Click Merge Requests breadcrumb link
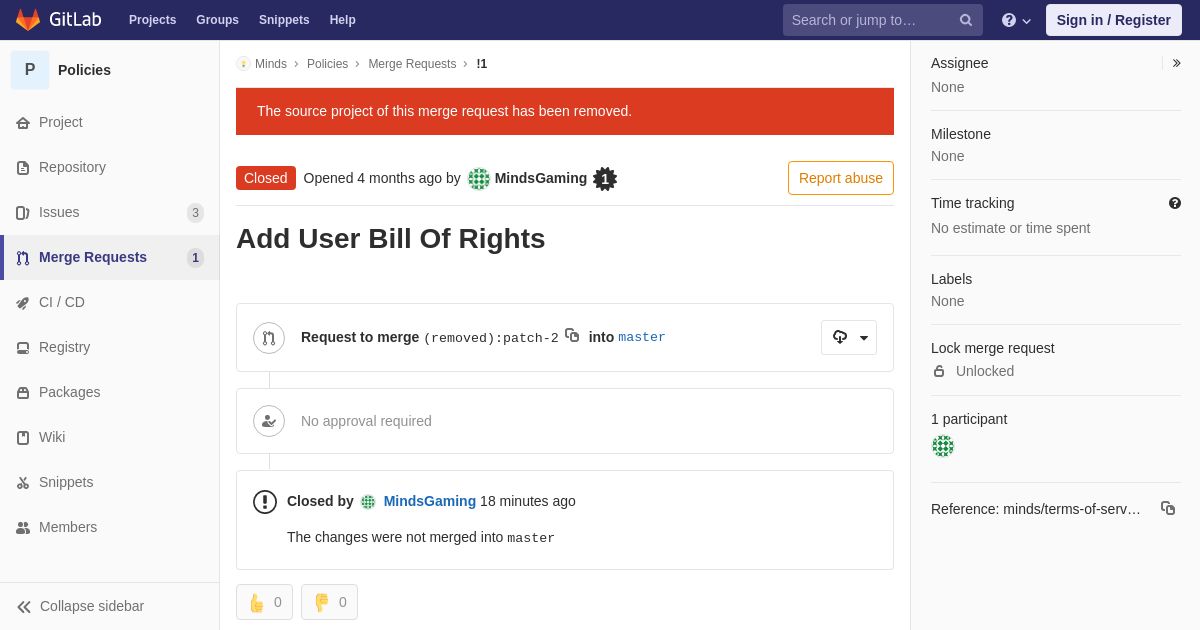This screenshot has height=630, width=1200. 412,64
